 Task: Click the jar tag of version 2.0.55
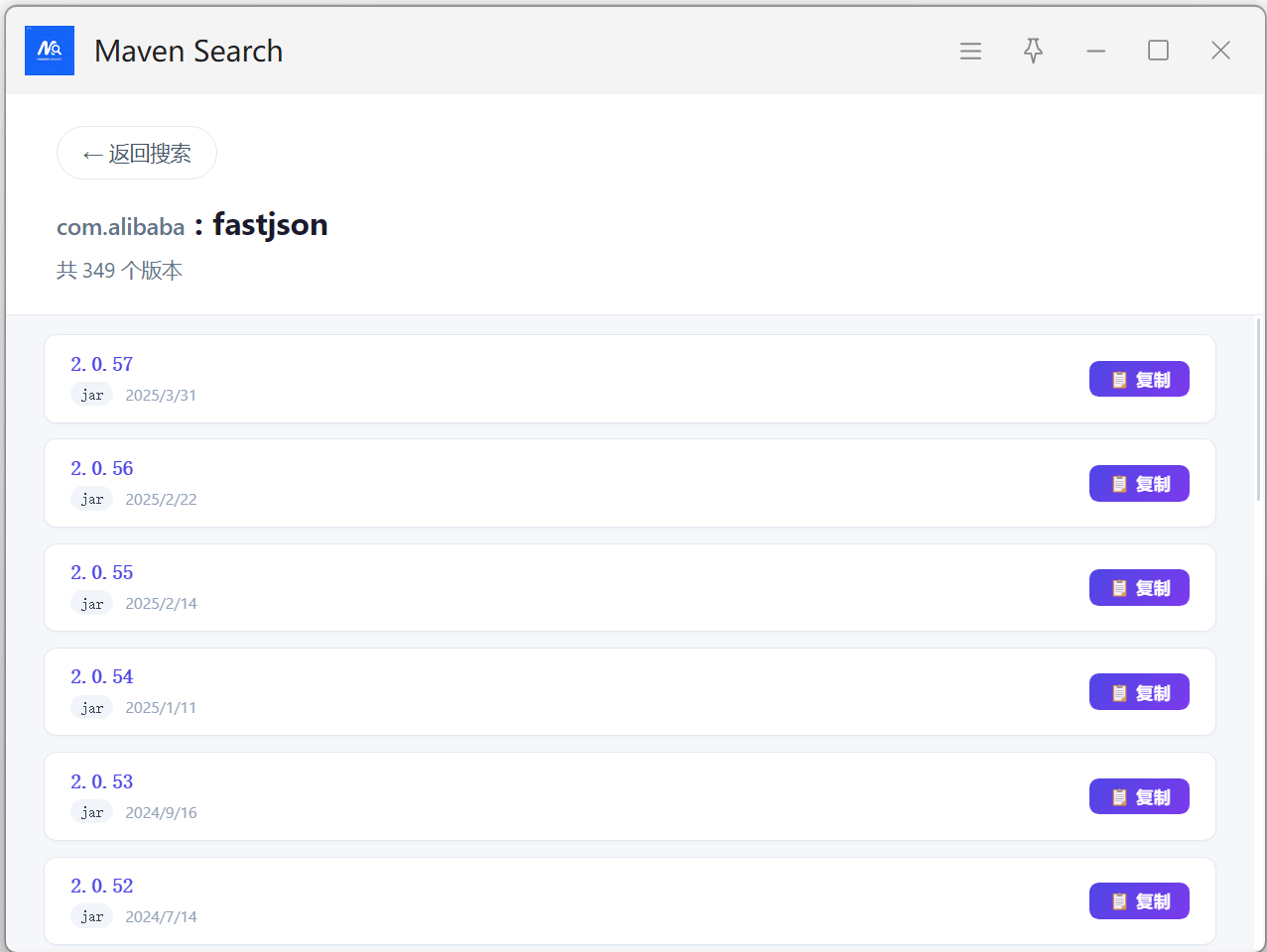coord(91,603)
